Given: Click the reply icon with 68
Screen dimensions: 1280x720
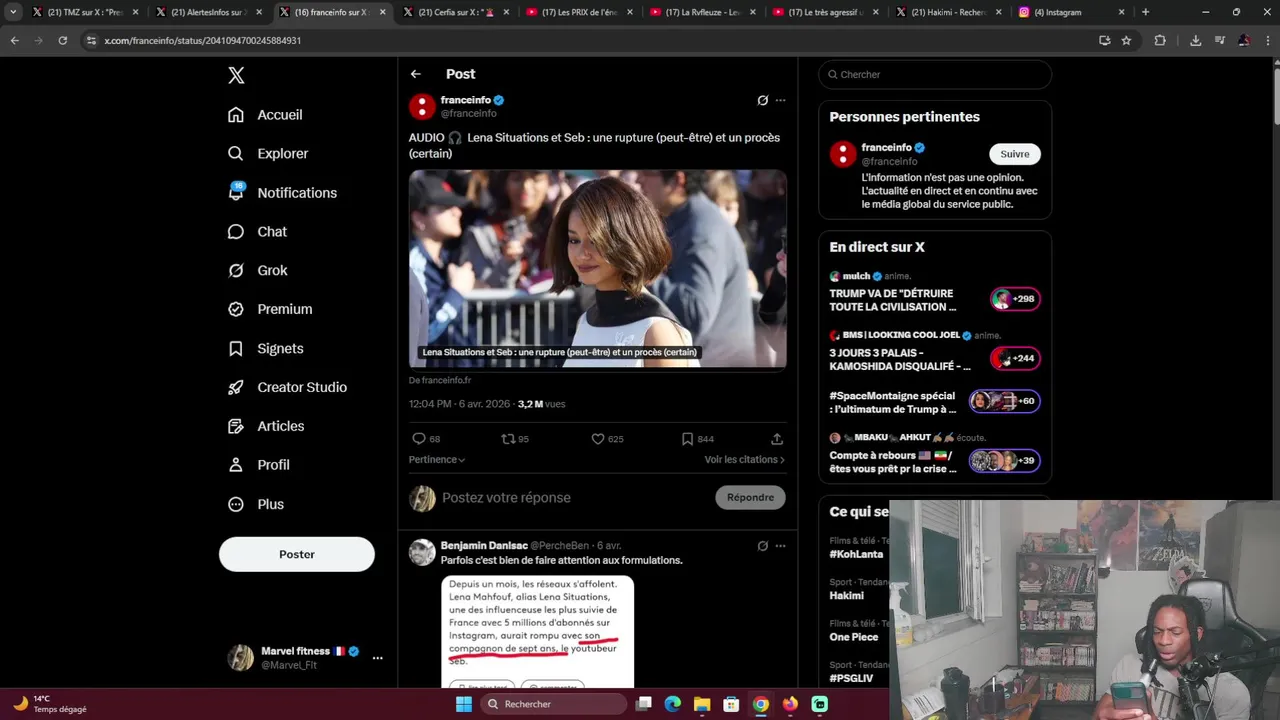Looking at the screenshot, I should (426, 439).
